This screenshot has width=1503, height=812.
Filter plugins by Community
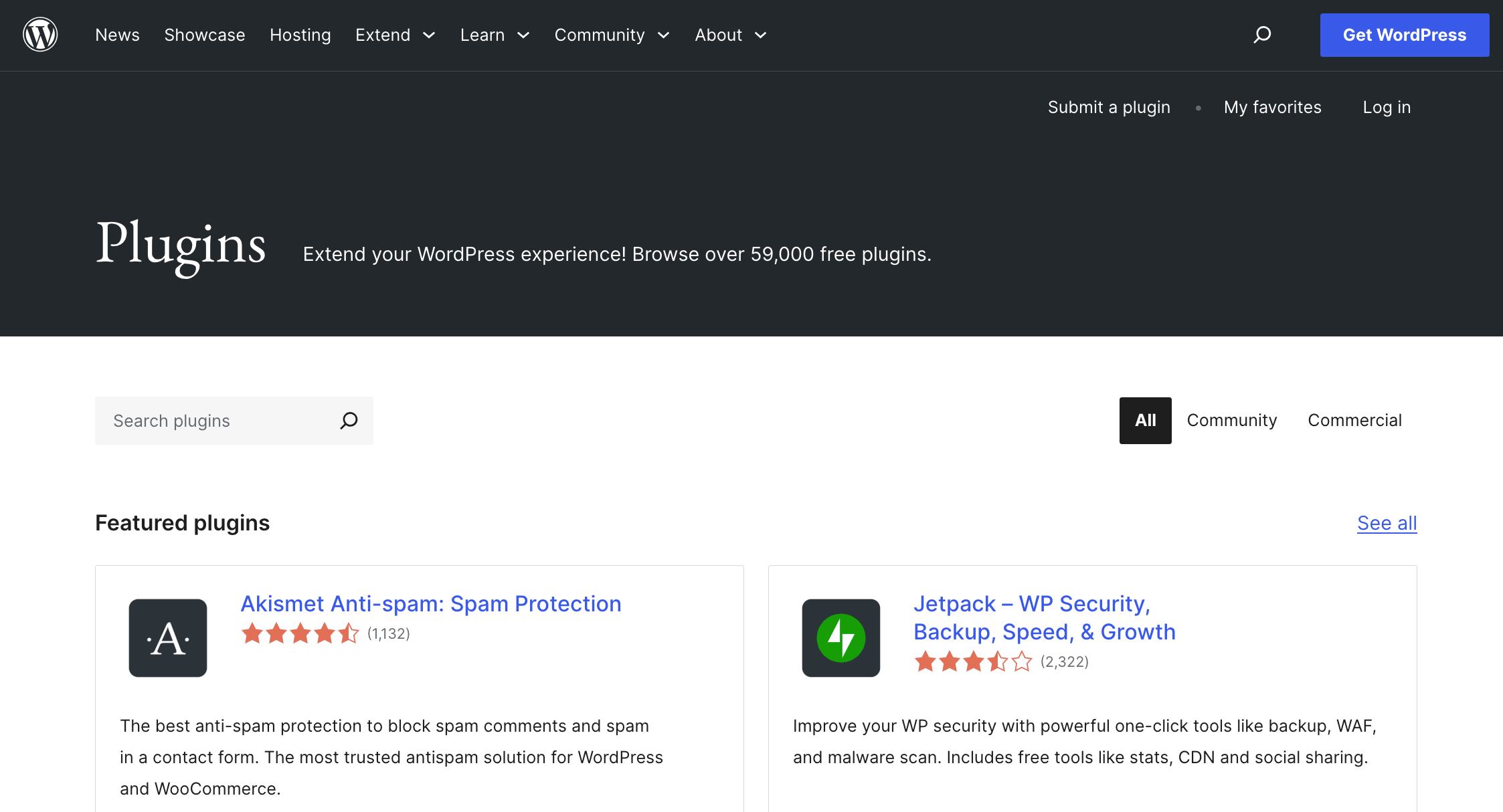[x=1232, y=421]
